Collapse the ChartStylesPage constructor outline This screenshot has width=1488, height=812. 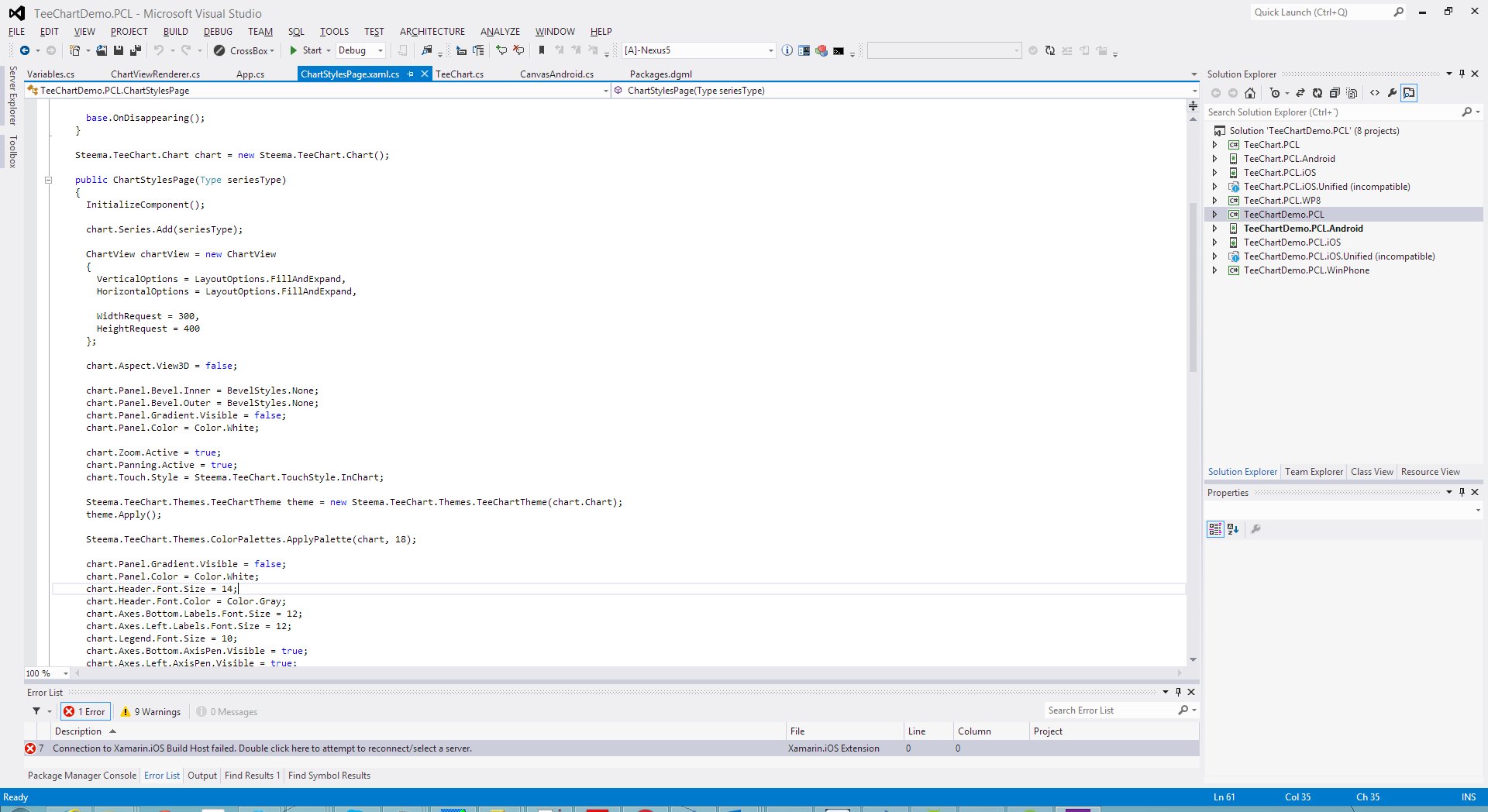[x=48, y=180]
